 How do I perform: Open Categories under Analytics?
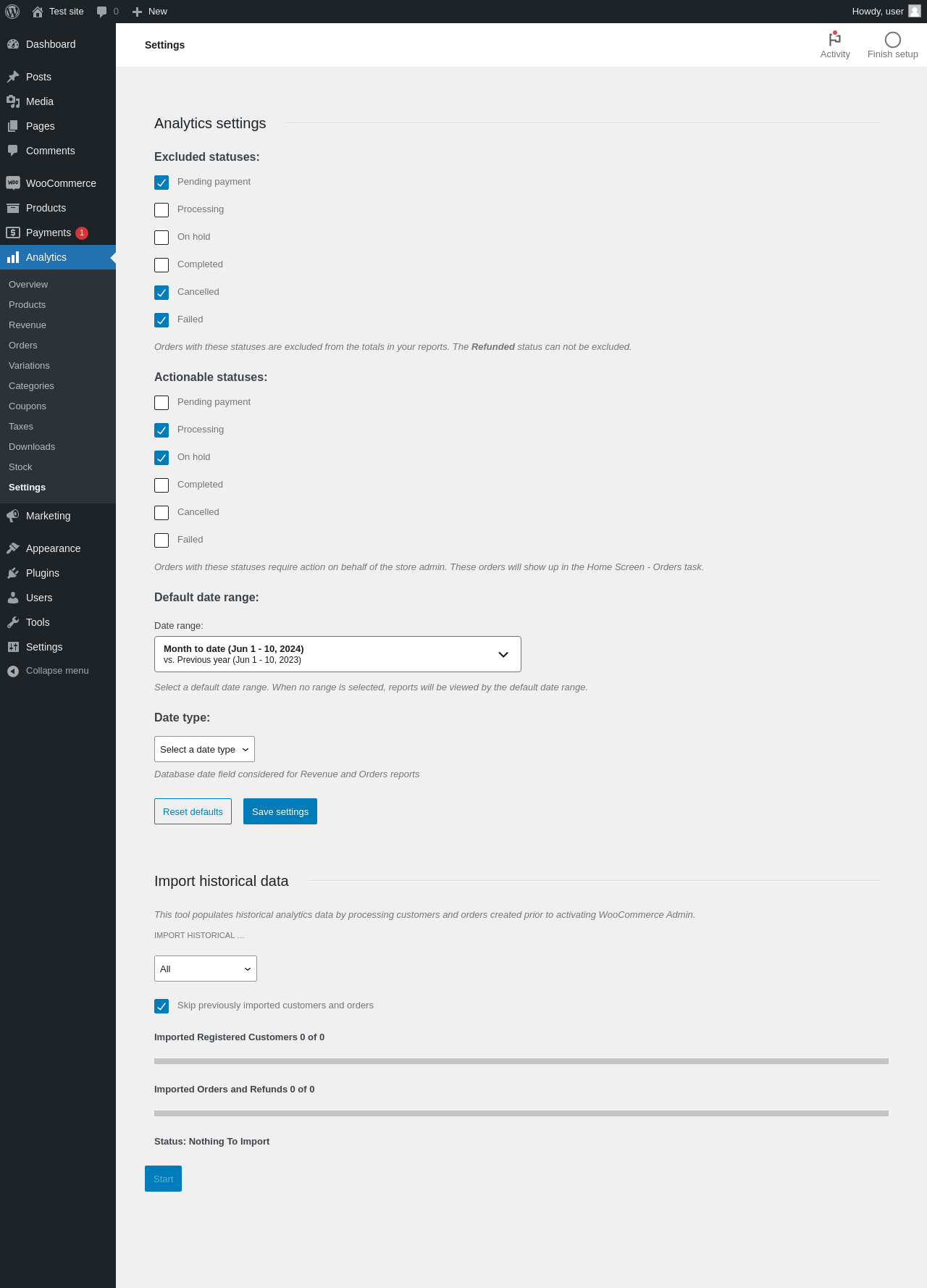pyautogui.click(x=31, y=386)
